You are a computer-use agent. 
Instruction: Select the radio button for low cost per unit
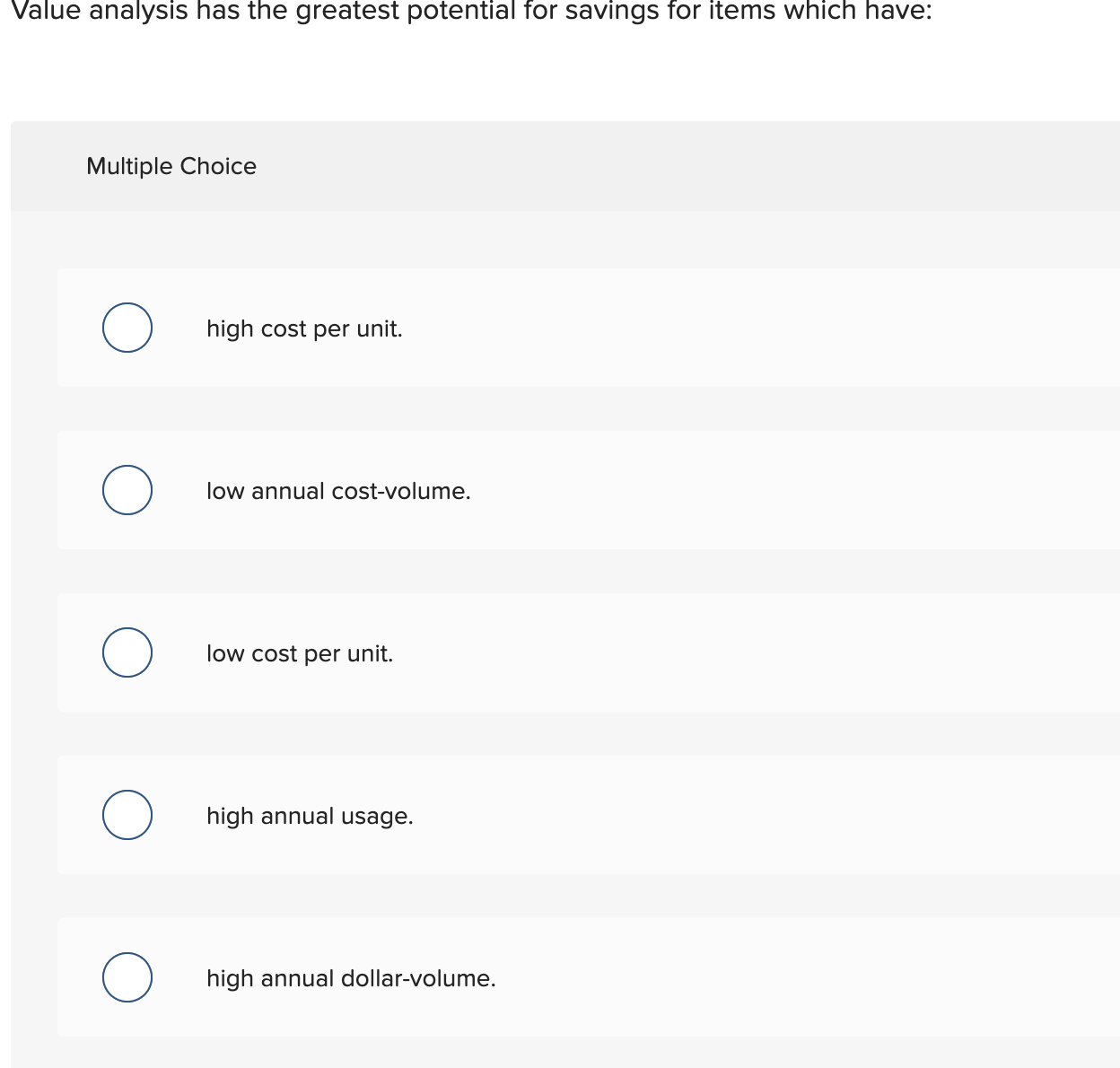127,652
